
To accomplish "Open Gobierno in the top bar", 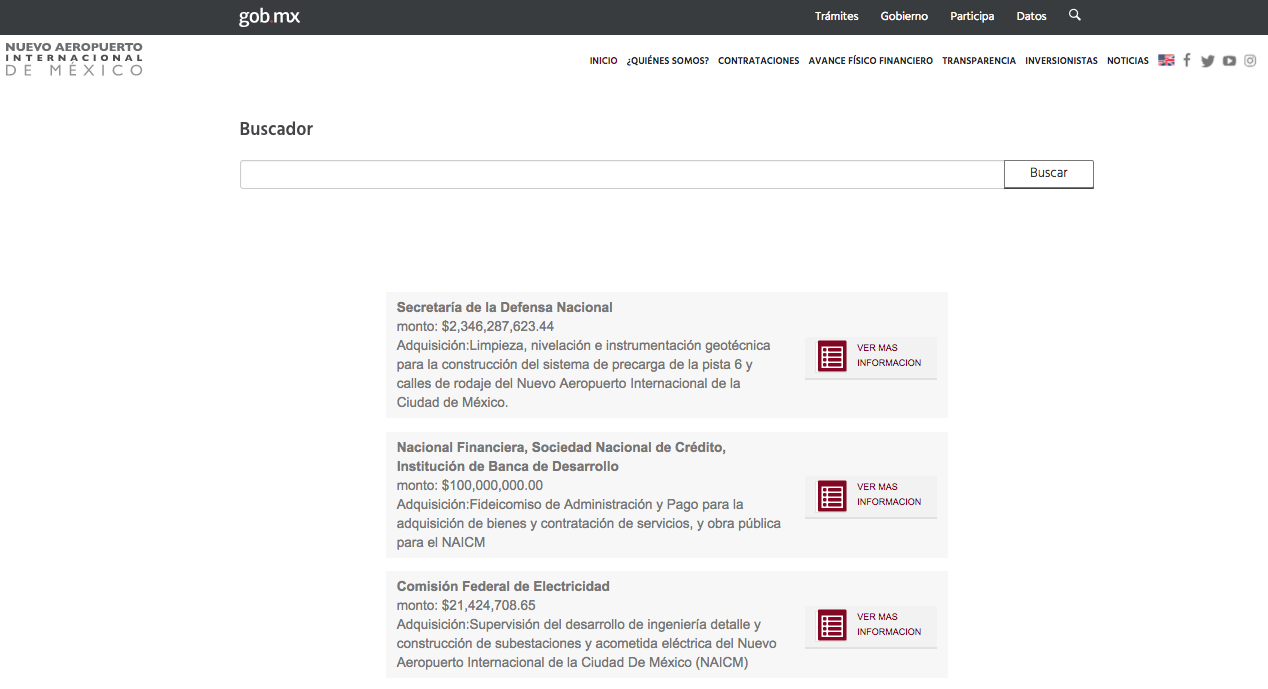I will coord(904,16).
